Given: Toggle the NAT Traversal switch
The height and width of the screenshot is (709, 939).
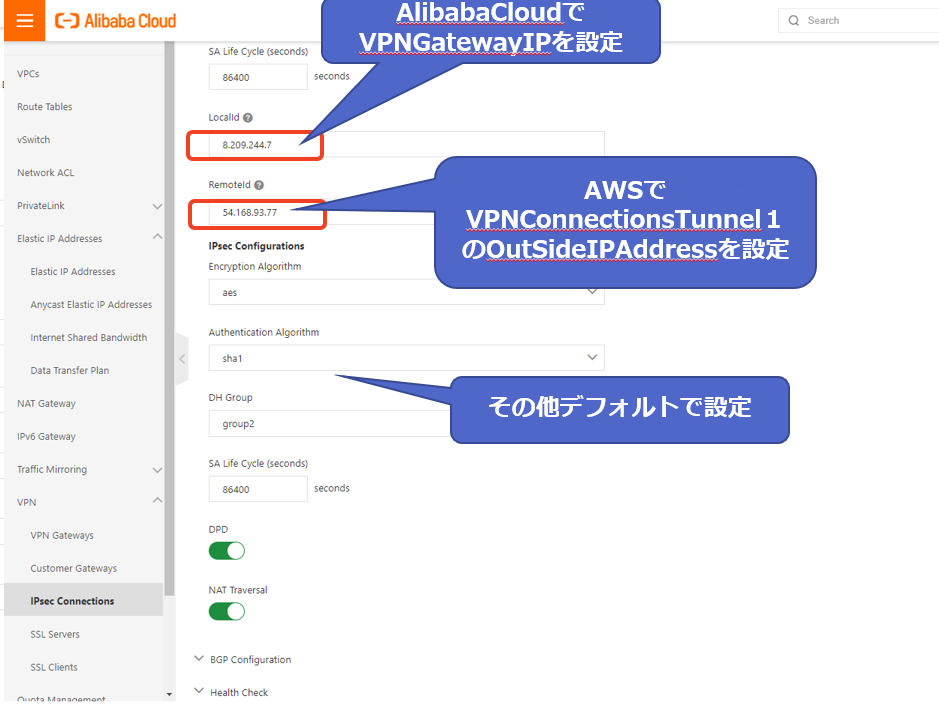Looking at the screenshot, I should [x=226, y=611].
